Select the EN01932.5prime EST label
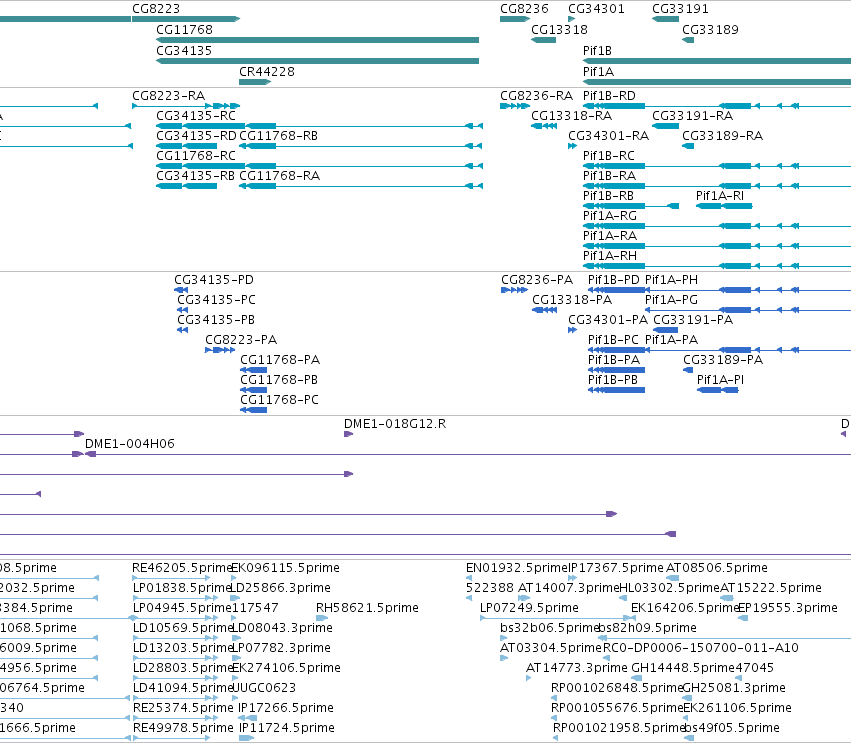Image resolution: width=851 pixels, height=743 pixels. 516,568
